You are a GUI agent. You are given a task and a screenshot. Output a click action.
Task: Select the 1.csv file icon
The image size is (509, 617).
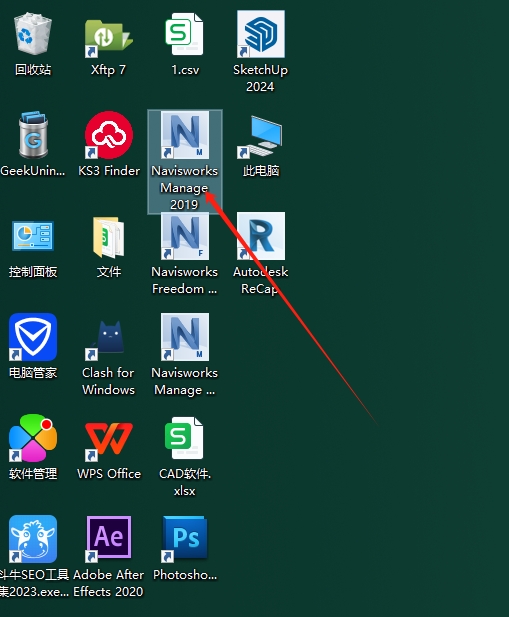coord(184,34)
